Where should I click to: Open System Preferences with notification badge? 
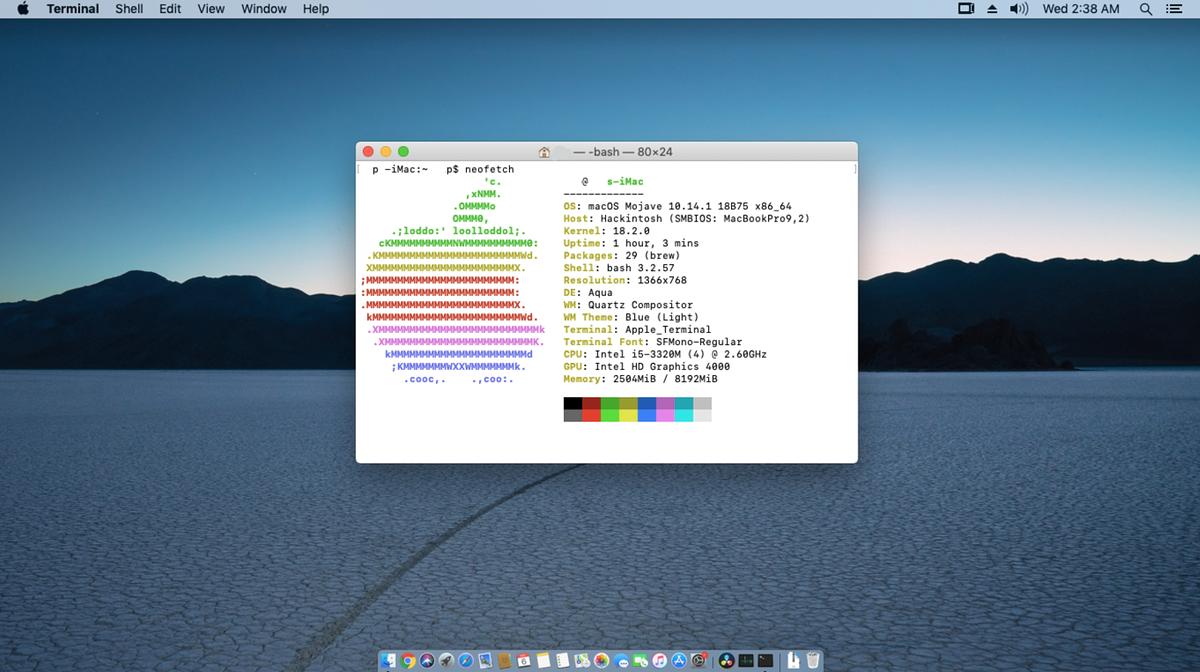tap(698, 660)
